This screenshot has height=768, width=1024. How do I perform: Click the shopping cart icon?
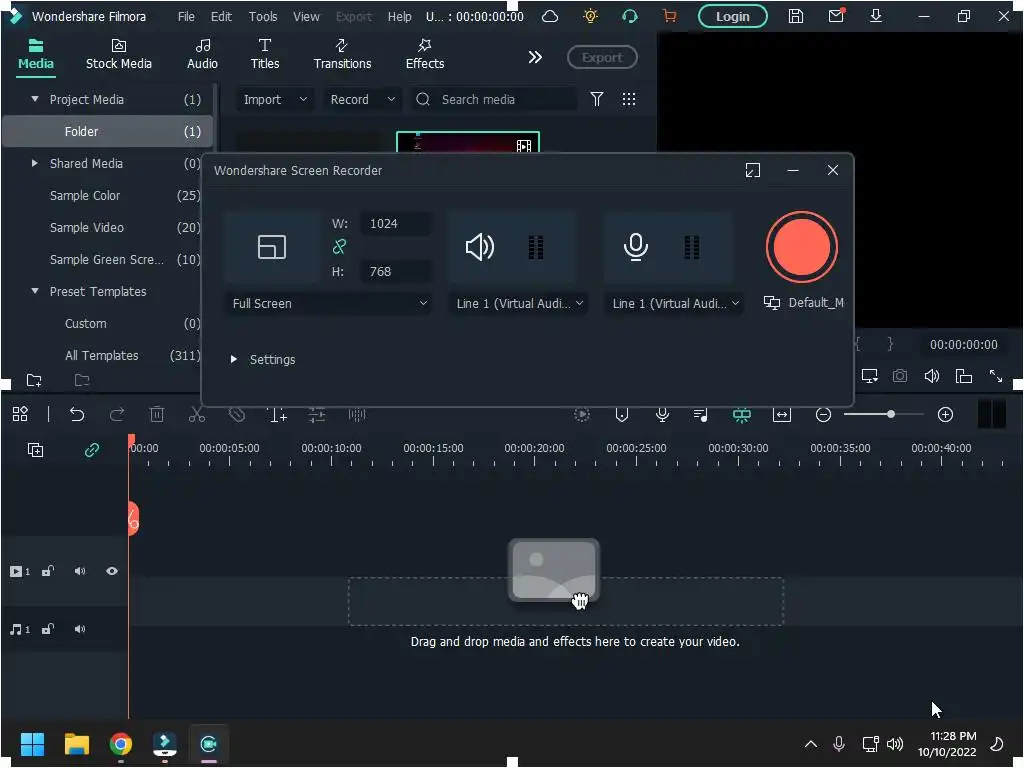tap(669, 16)
